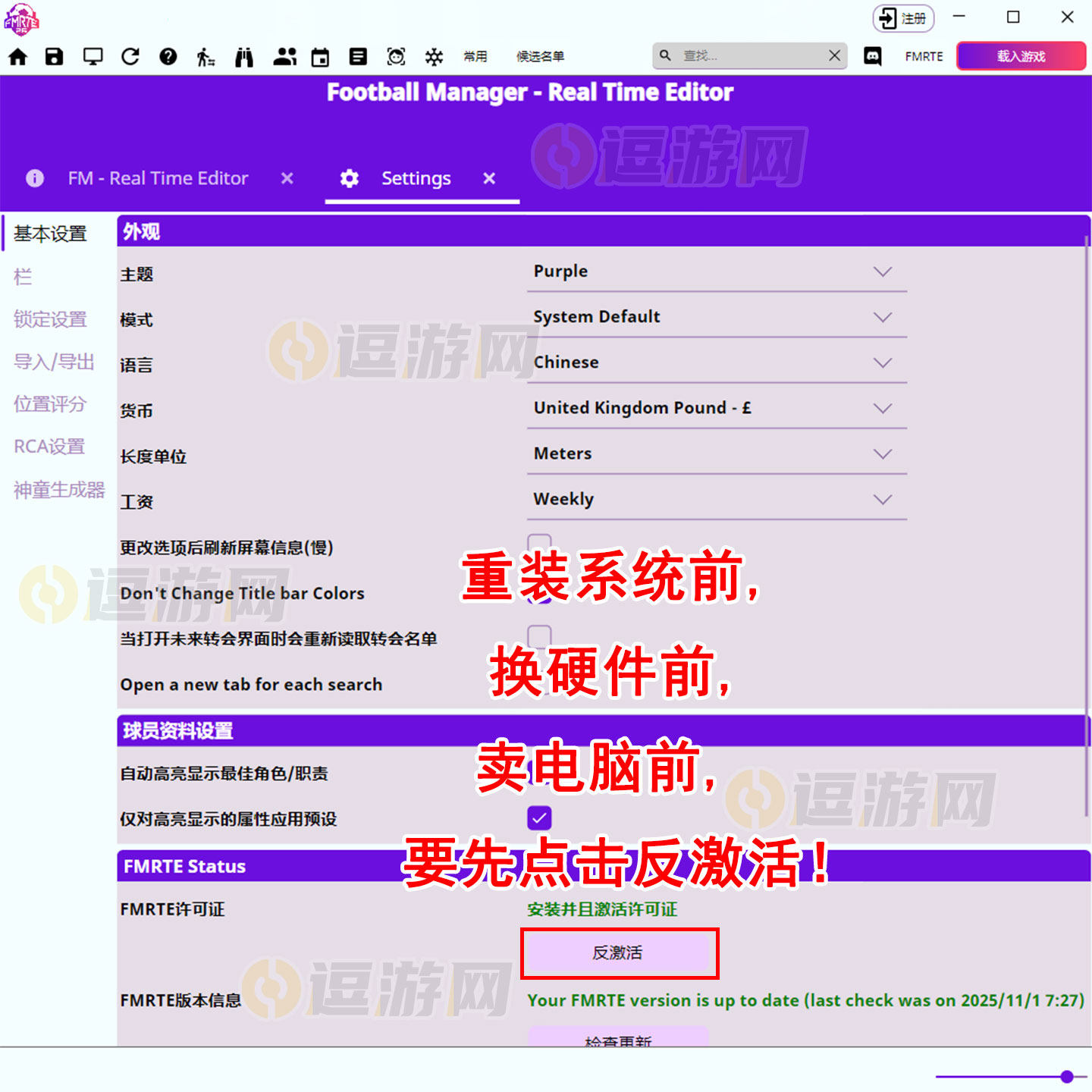The width and height of the screenshot is (1092, 1092).
Task: Open the wage dropdown showing Weekly
Action: point(717,499)
